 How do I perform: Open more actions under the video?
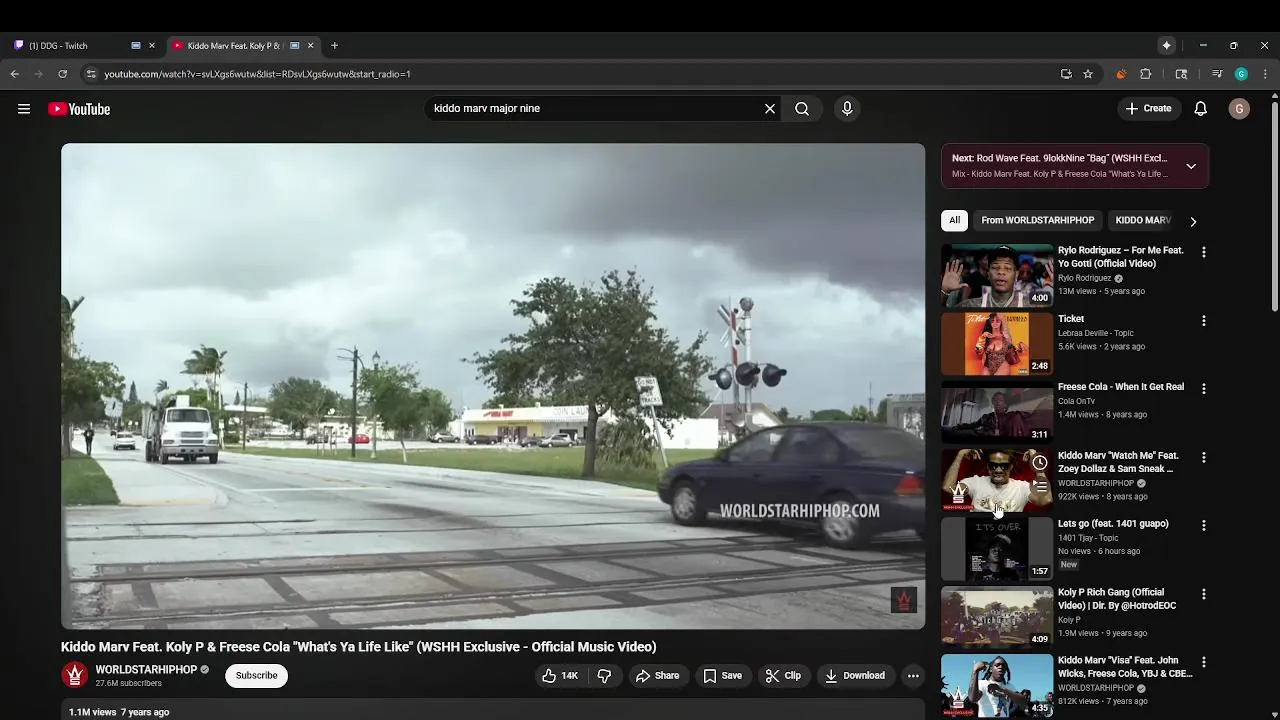tap(913, 676)
